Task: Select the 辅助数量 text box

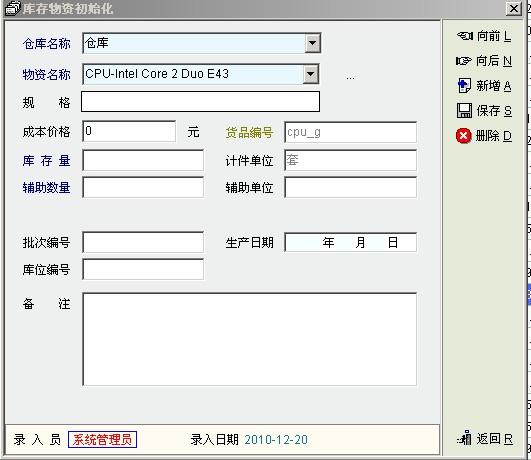Action: pyautogui.click(x=143, y=187)
